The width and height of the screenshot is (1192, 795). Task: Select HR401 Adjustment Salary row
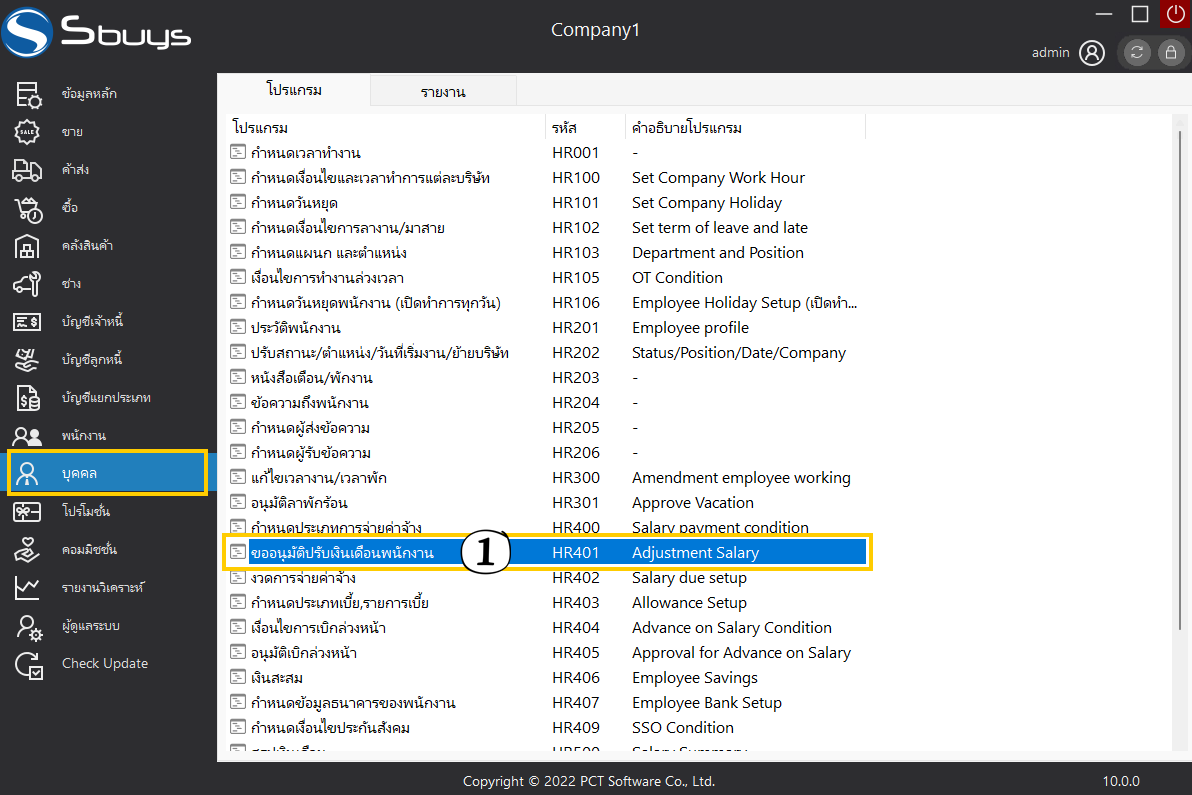coord(545,552)
